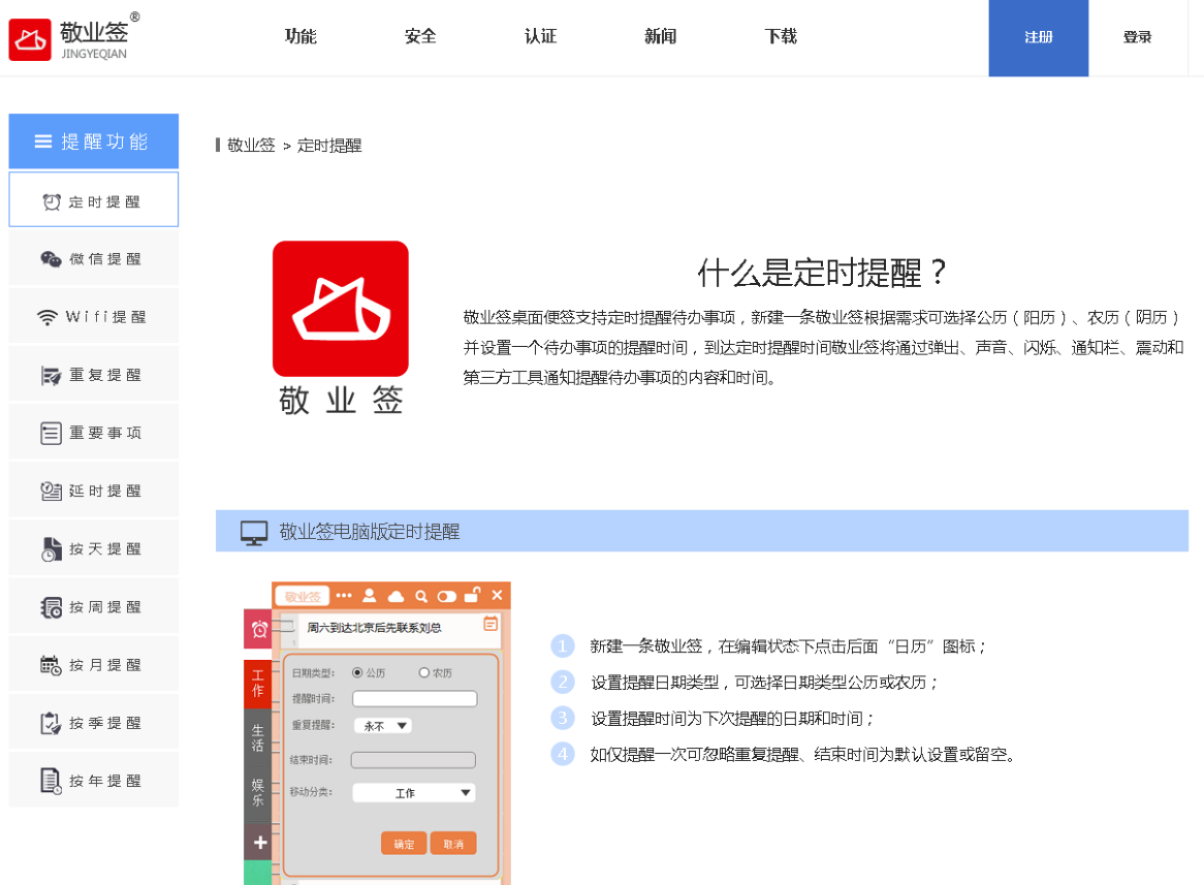Click the plus tab to add a category
The height and width of the screenshot is (885, 1204).
coord(259,842)
